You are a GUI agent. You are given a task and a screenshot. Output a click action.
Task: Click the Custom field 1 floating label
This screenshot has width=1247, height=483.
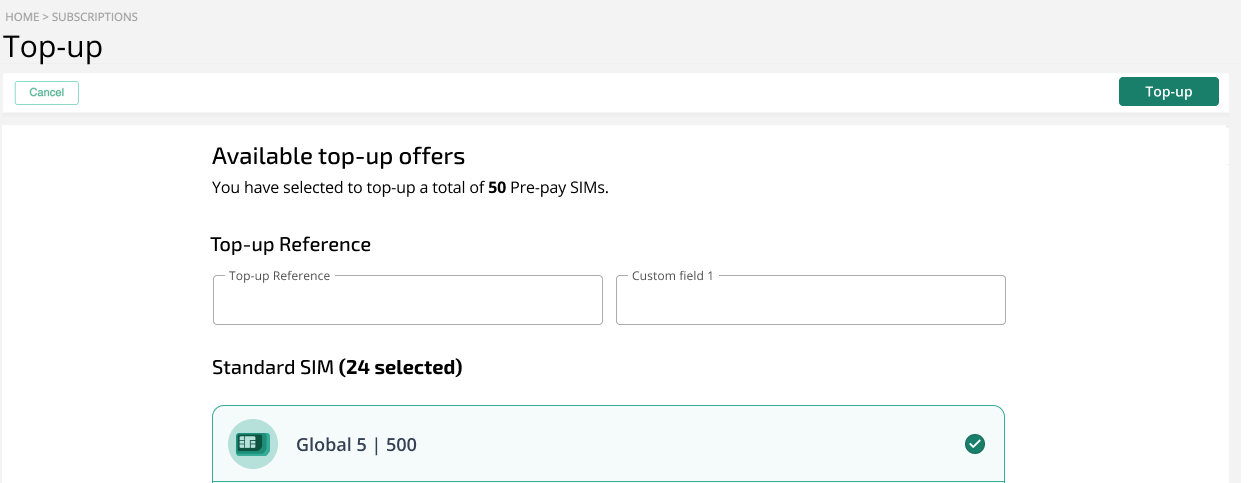[x=673, y=276]
